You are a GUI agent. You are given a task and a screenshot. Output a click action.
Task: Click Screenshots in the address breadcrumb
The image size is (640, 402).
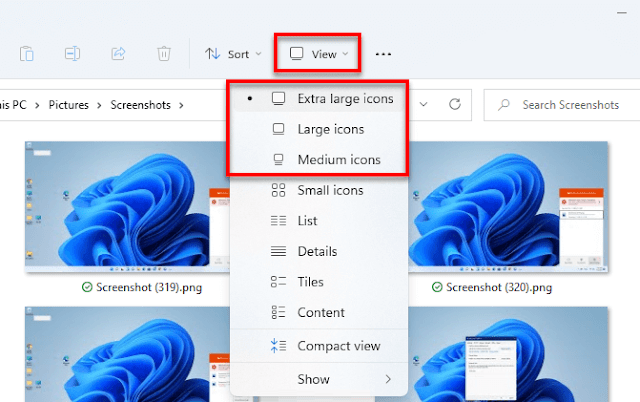coord(140,105)
